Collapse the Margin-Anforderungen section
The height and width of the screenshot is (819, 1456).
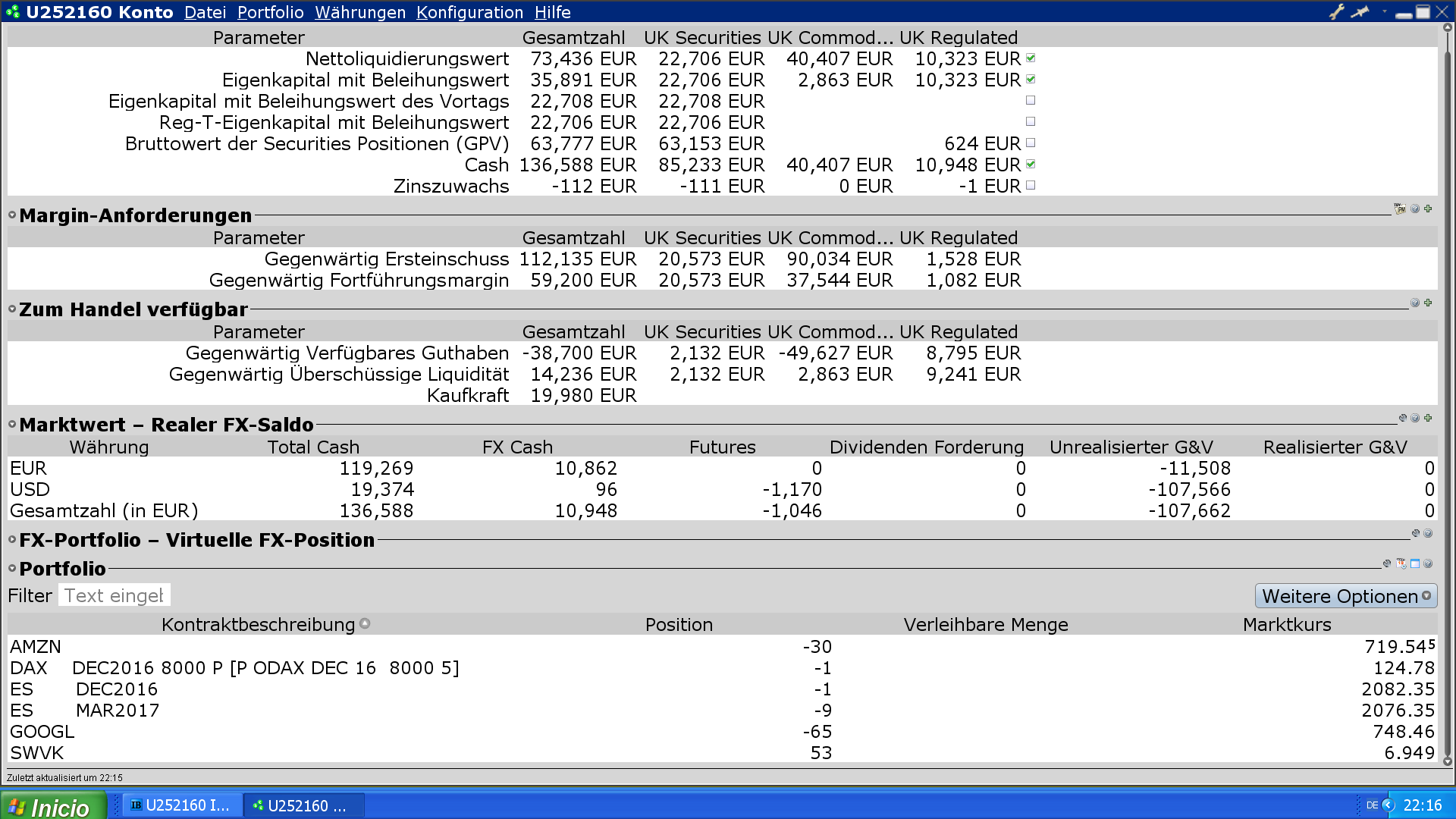[x=12, y=215]
